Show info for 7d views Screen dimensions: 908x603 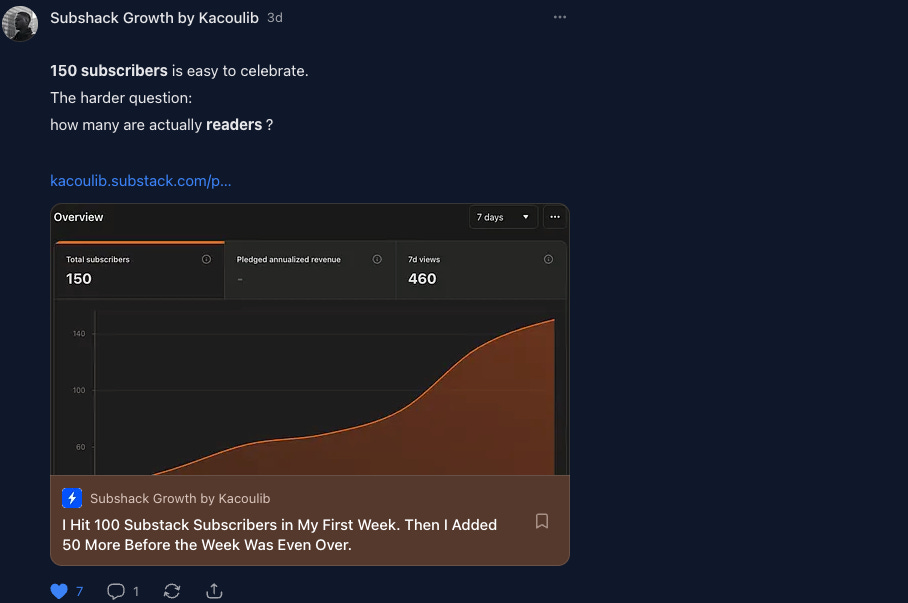(548, 259)
